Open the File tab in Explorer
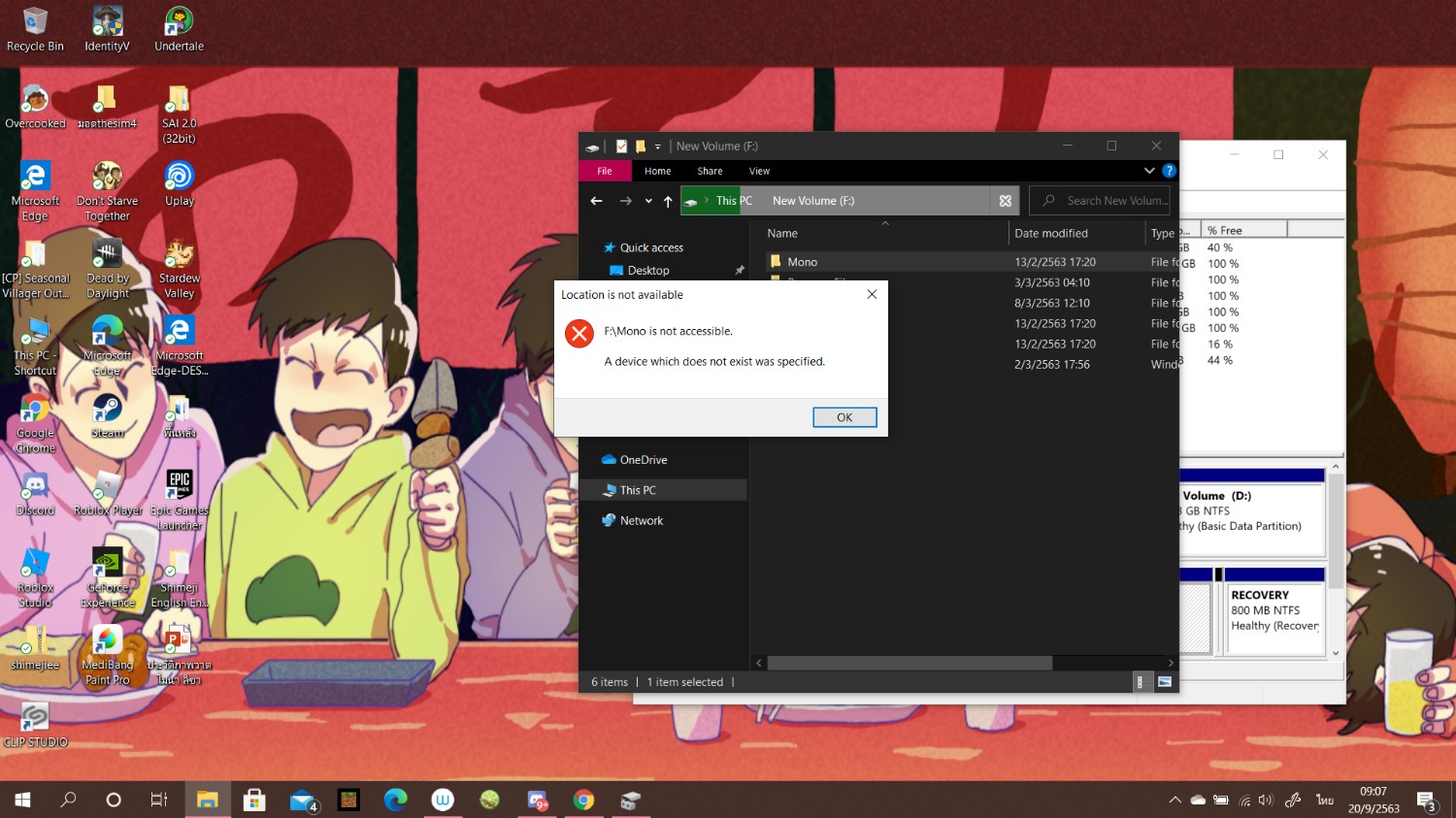Image resolution: width=1456 pixels, height=818 pixels. pos(605,171)
